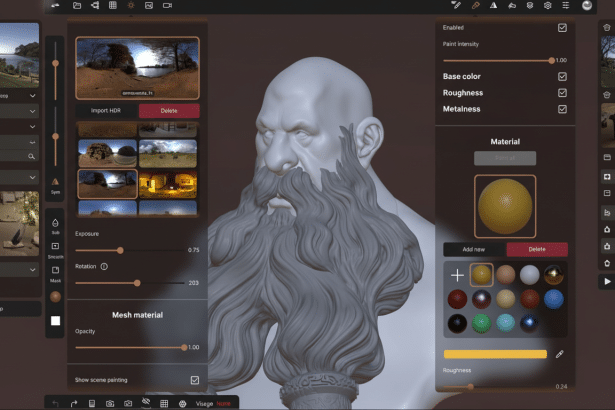Toggle the Sub droplet tool
Viewport: 615px width, 410px height.
(x=55, y=226)
